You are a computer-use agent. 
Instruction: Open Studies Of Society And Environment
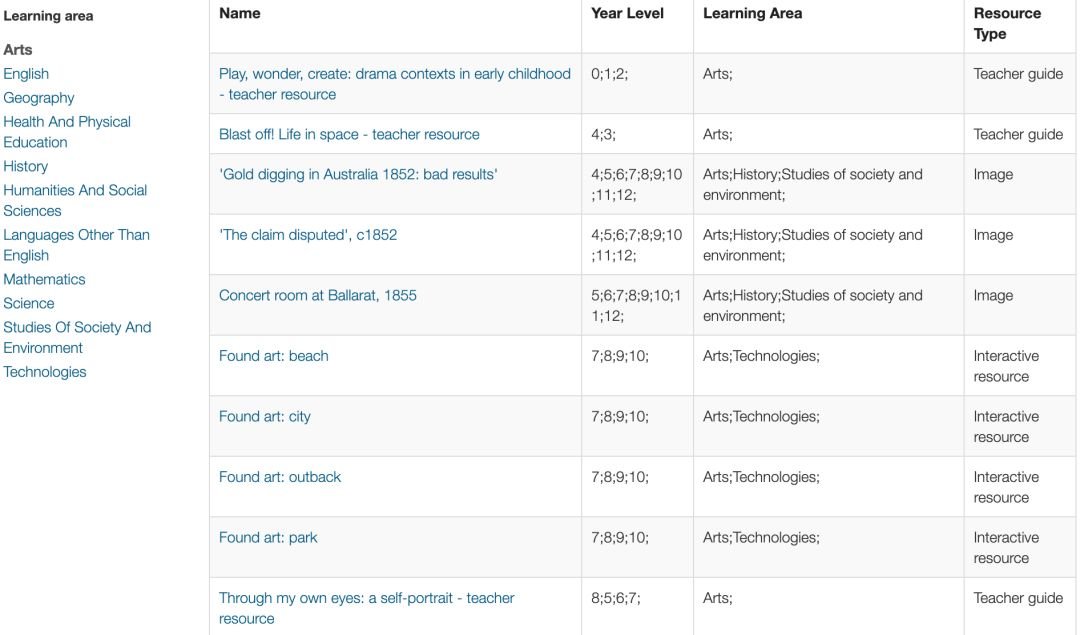(77, 337)
